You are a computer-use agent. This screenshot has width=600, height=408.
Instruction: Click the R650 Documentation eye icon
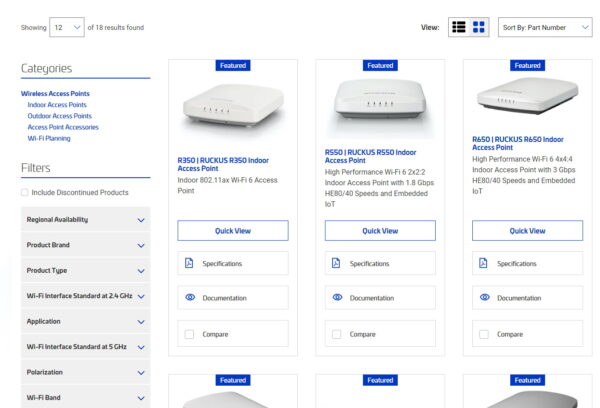(x=484, y=298)
